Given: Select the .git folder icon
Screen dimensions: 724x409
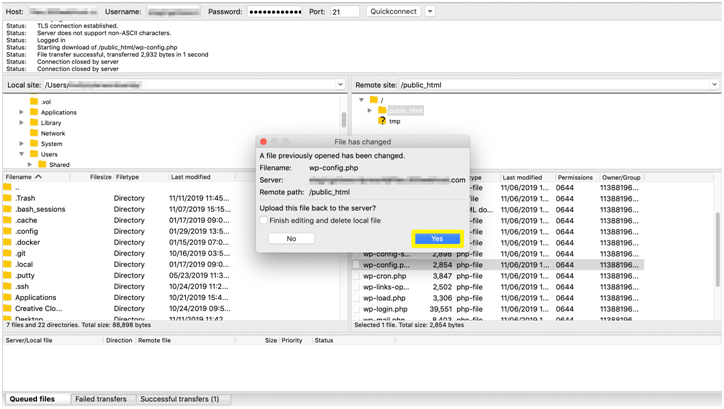Looking at the screenshot, I should [x=8, y=254].
